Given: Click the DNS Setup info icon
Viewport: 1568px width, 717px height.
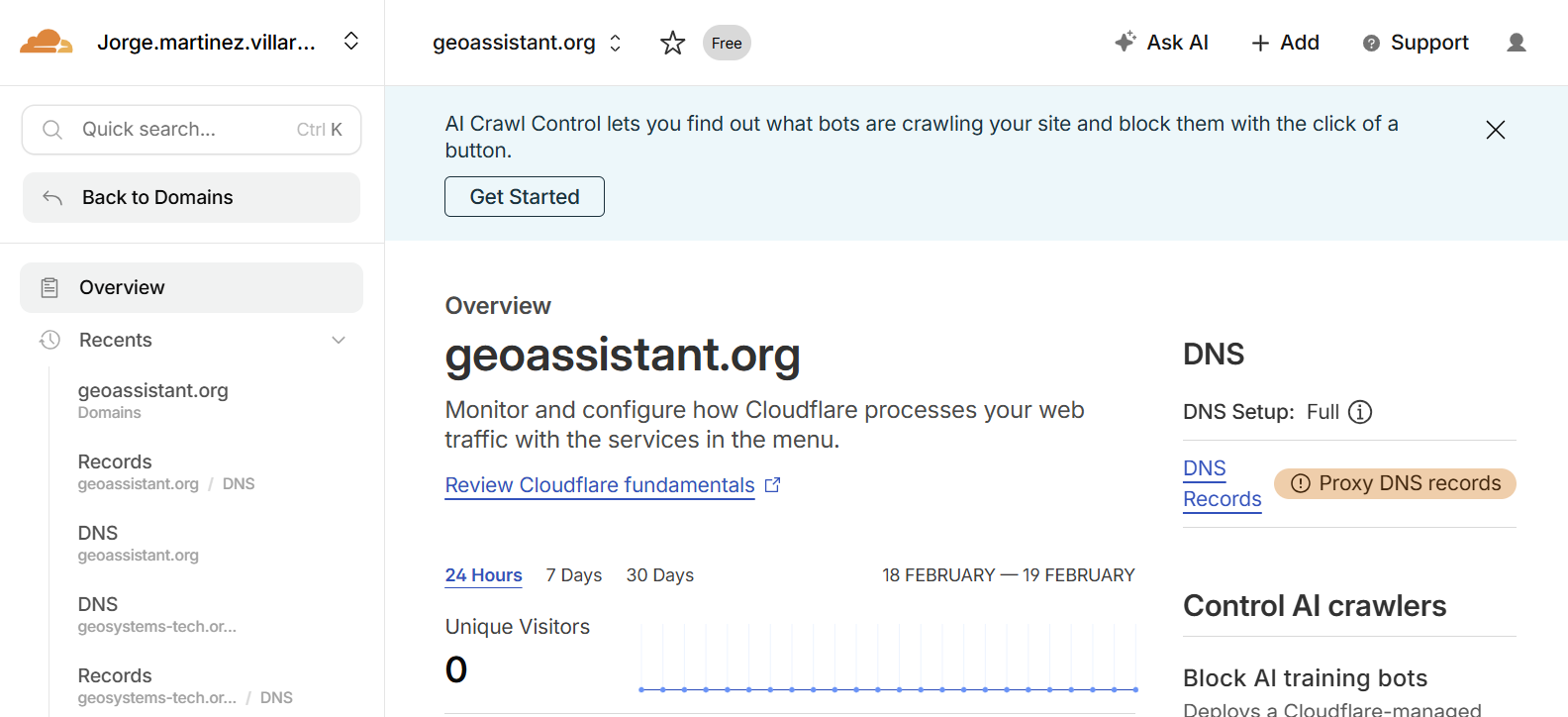Looking at the screenshot, I should click(1360, 412).
